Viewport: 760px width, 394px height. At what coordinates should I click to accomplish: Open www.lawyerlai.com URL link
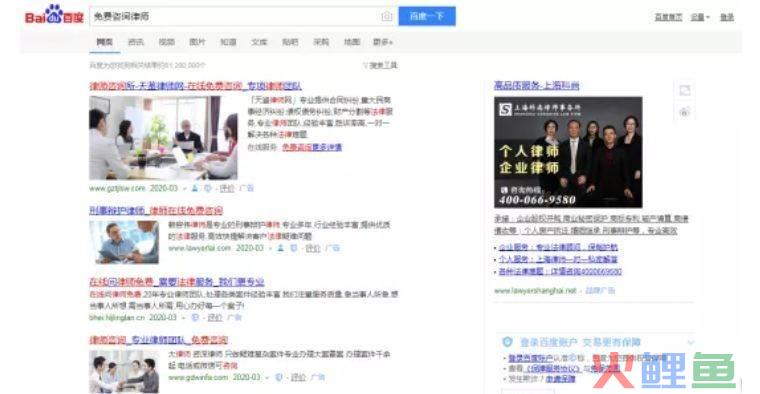click(200, 248)
